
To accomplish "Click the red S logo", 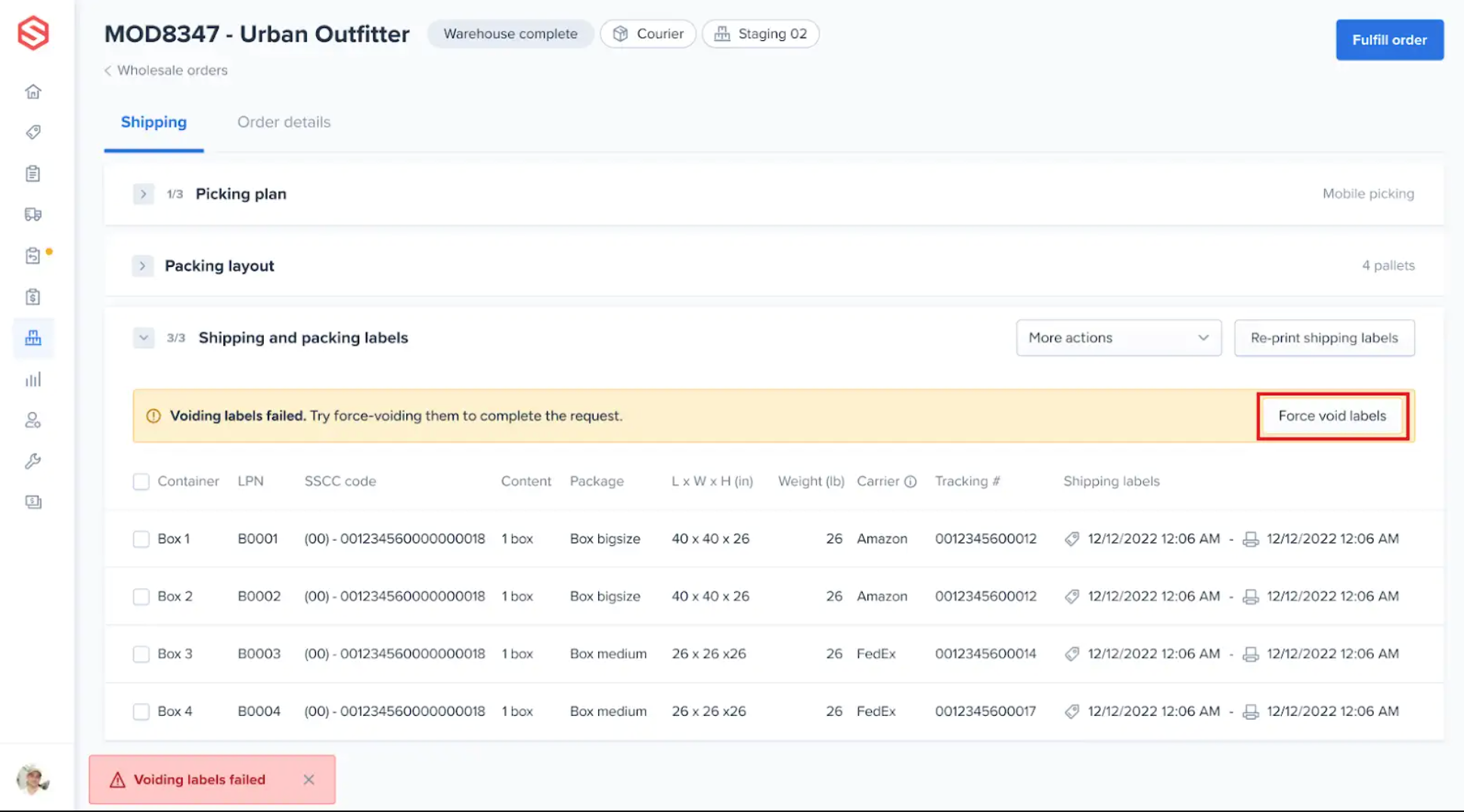I will 33,33.
